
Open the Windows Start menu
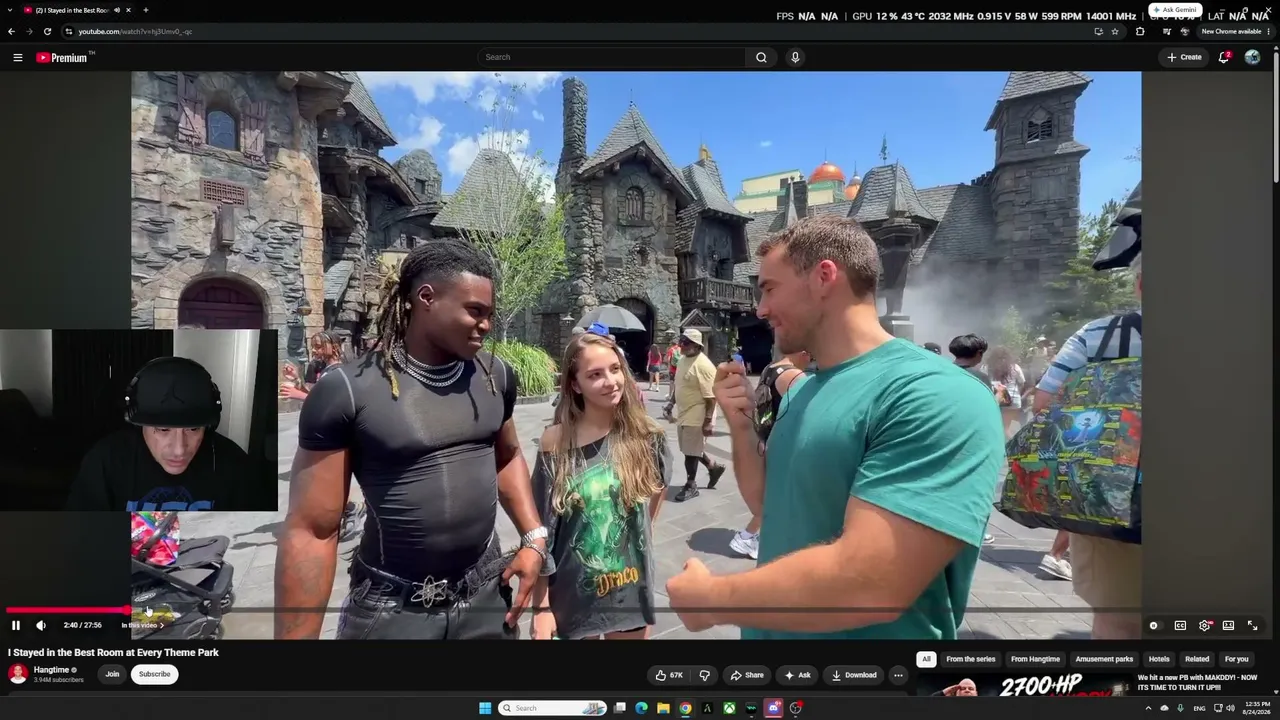pos(485,708)
